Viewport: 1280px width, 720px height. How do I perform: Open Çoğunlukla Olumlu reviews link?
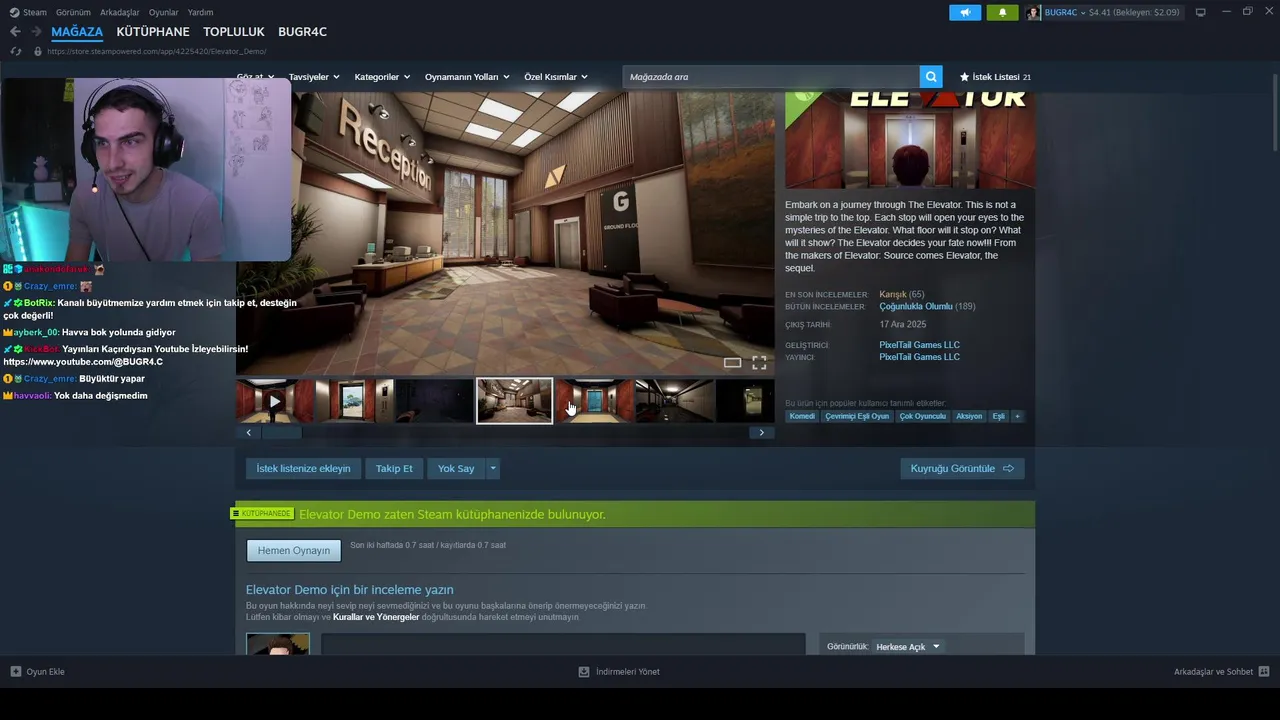(916, 306)
